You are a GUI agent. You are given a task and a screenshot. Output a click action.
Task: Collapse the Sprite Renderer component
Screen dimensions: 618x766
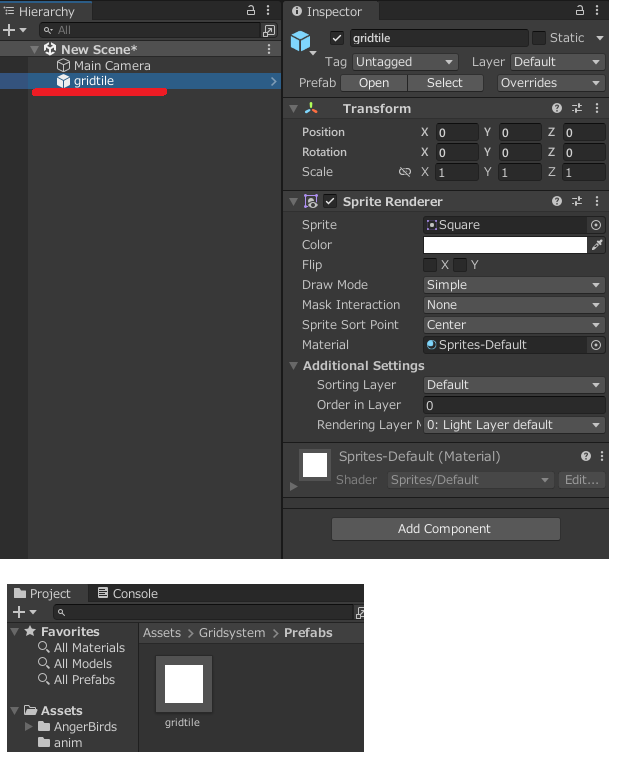coord(294,201)
